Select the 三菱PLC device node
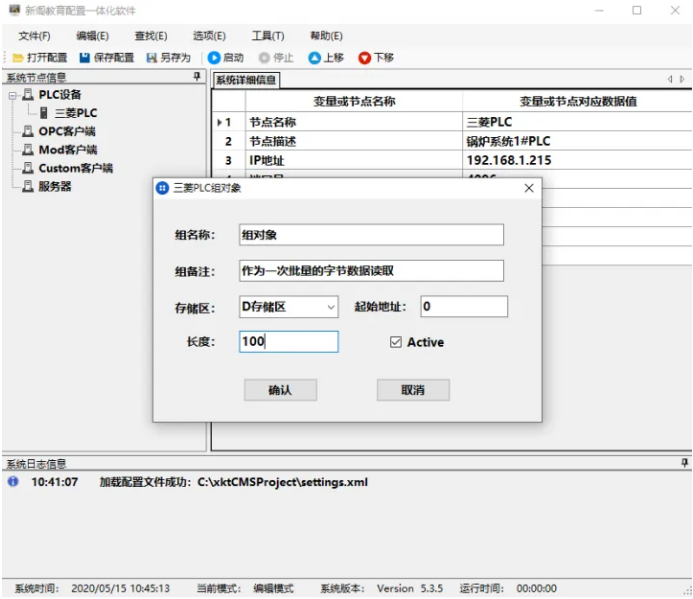 pyautogui.click(x=76, y=113)
